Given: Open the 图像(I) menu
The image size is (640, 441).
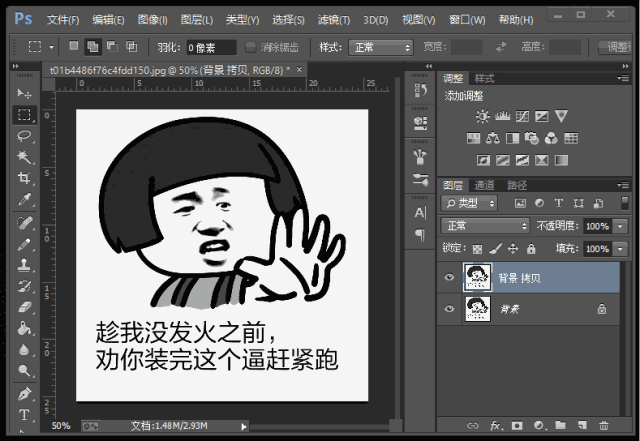Looking at the screenshot, I should (152, 19).
